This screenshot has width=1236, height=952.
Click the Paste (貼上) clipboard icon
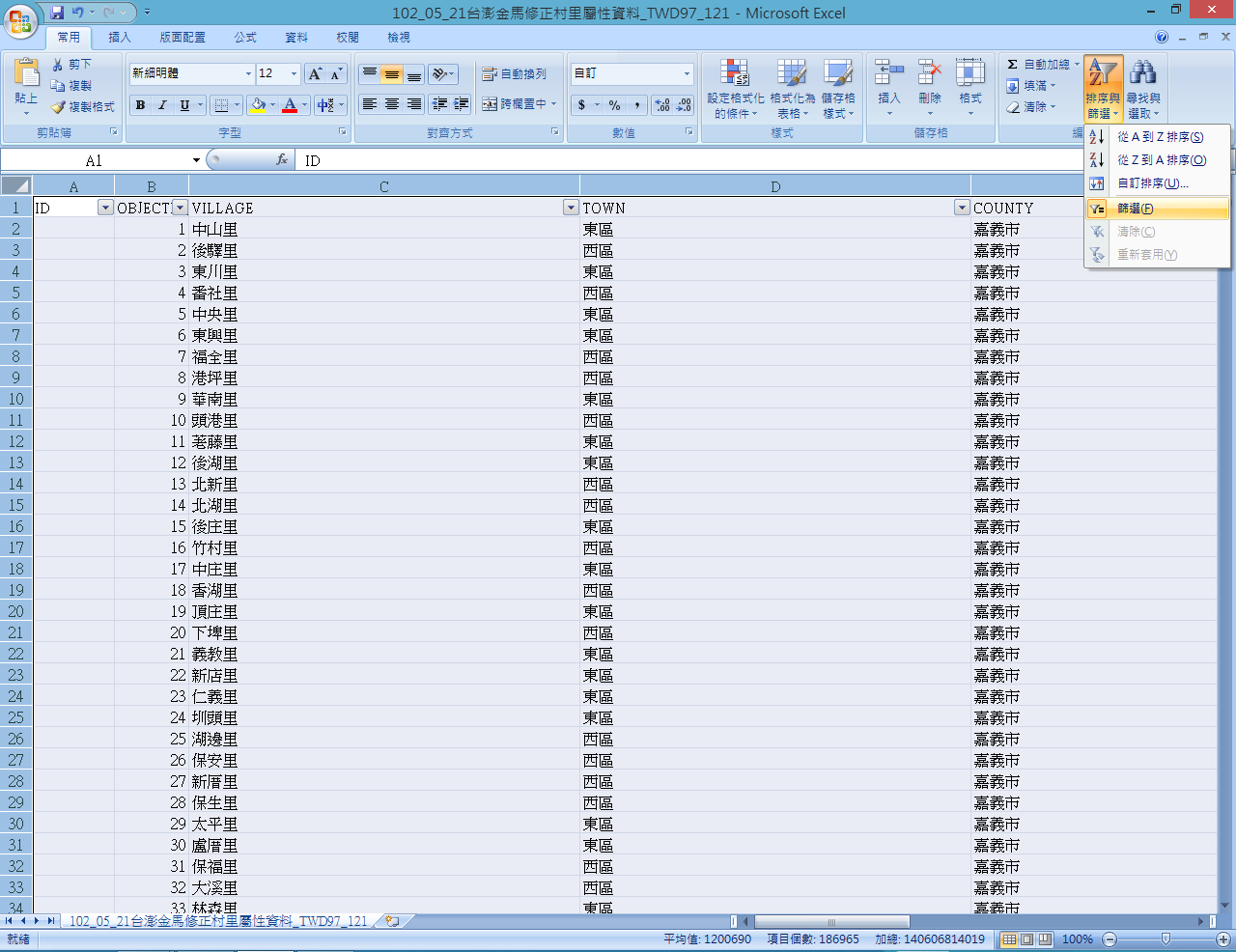pos(27,73)
